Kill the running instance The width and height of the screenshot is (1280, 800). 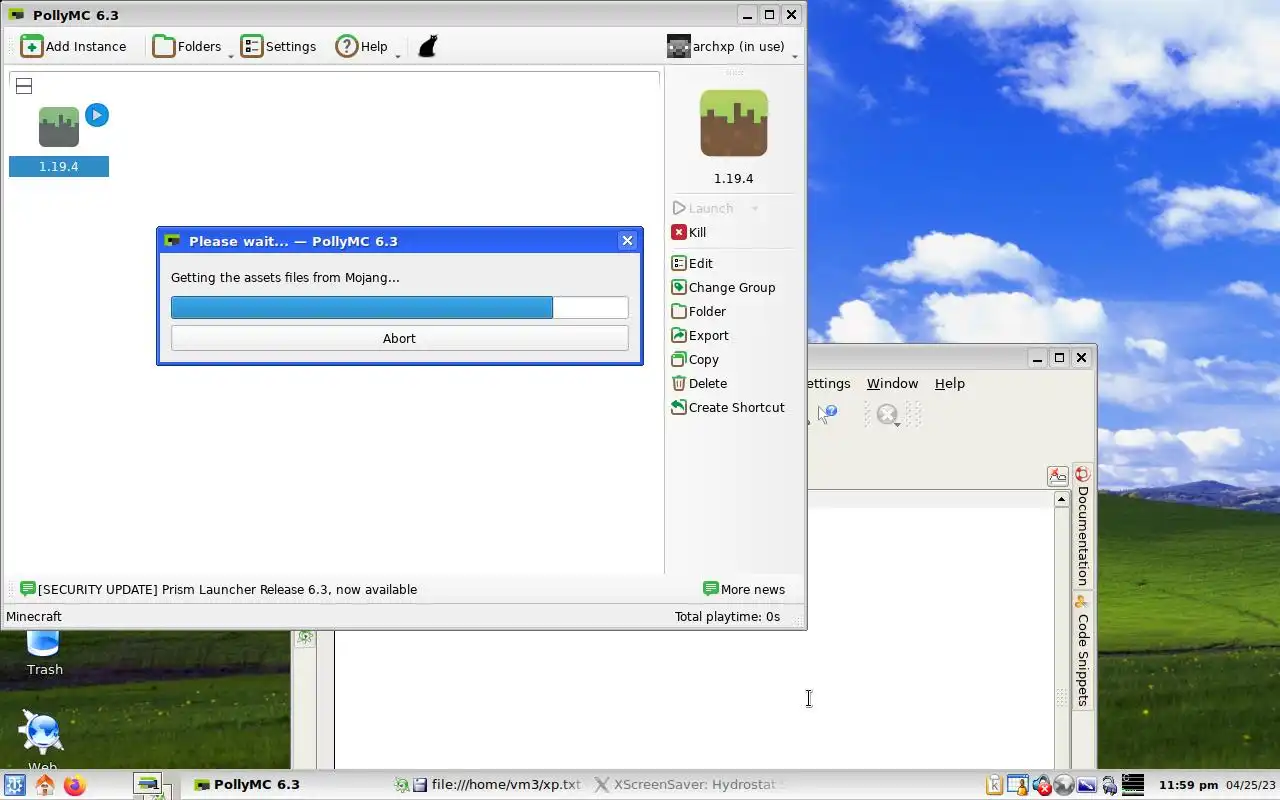(x=689, y=232)
